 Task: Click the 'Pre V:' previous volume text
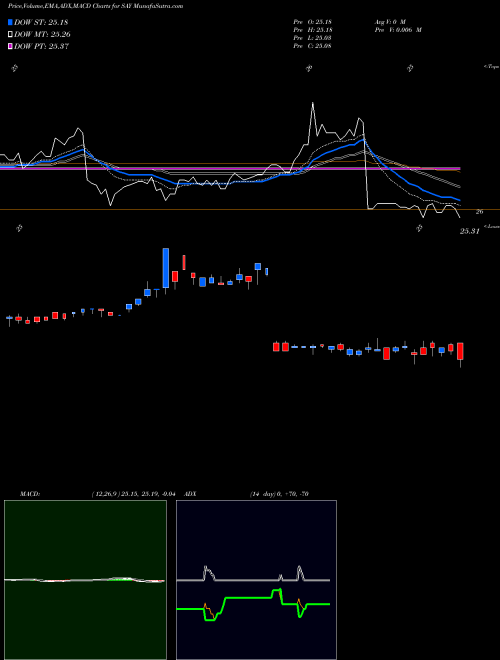[398, 30]
